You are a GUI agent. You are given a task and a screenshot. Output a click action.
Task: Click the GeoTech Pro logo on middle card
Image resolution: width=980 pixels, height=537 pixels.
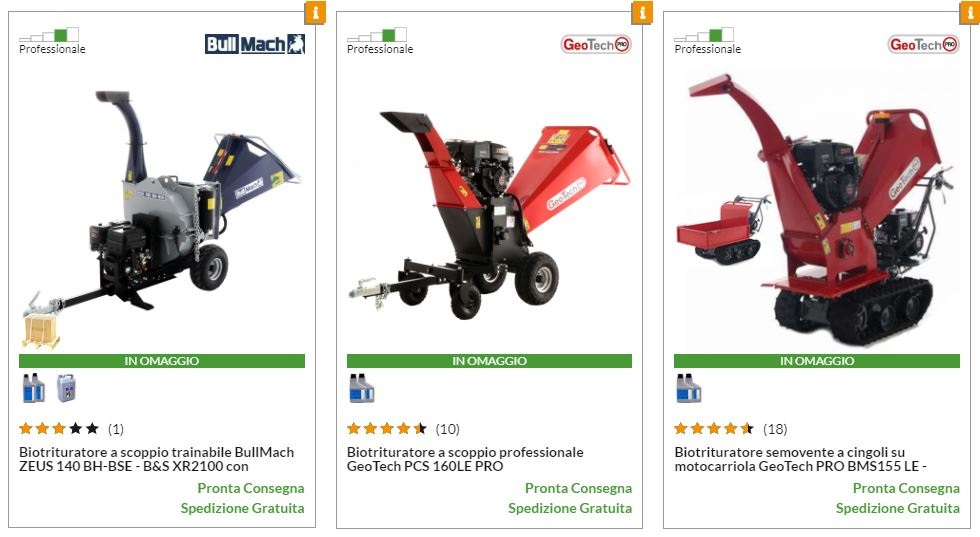(596, 44)
